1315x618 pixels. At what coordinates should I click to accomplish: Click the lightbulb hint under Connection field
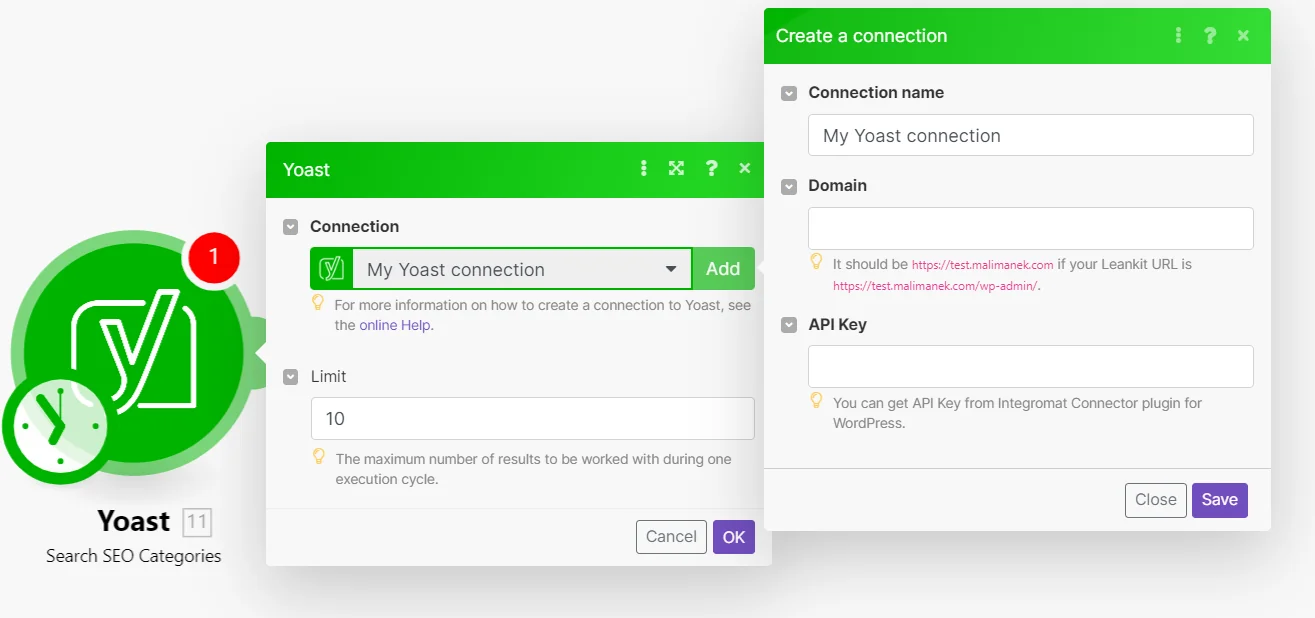pos(318,303)
